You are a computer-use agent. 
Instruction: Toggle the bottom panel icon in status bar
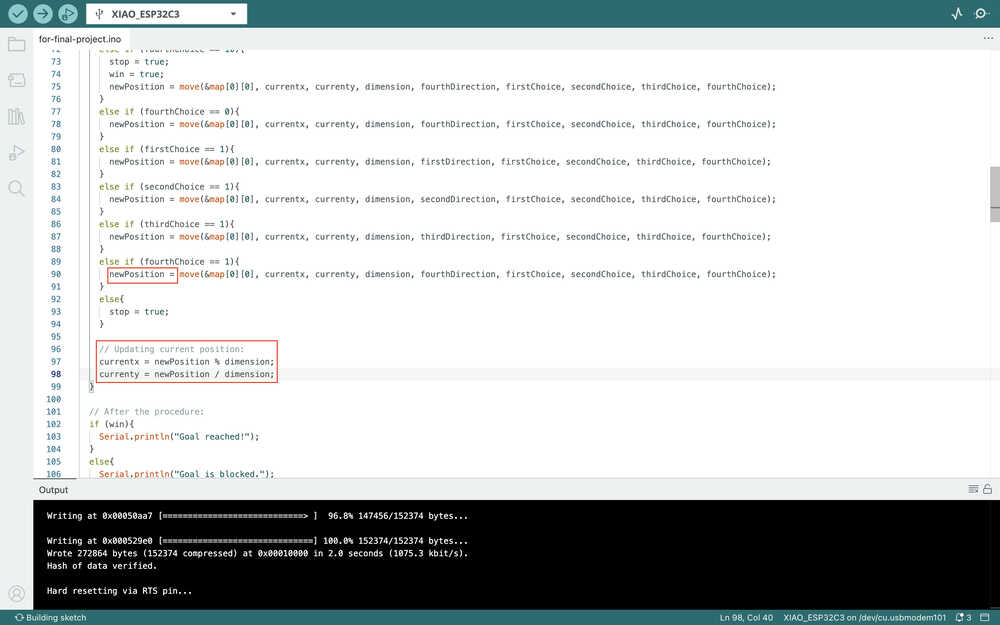985,617
